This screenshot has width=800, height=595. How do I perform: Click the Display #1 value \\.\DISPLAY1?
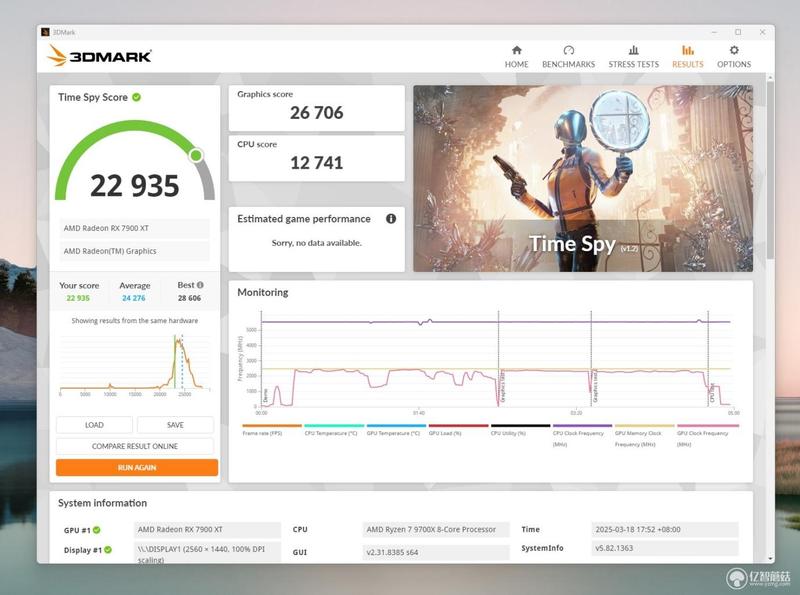[207, 553]
